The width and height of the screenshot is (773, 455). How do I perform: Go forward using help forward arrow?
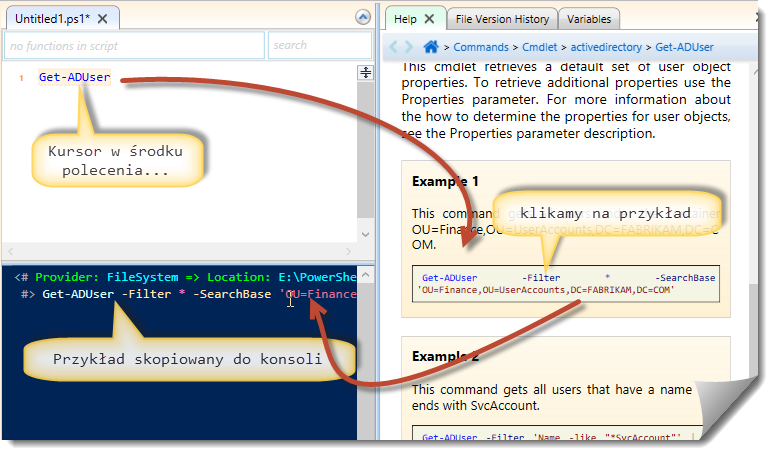pos(409,47)
